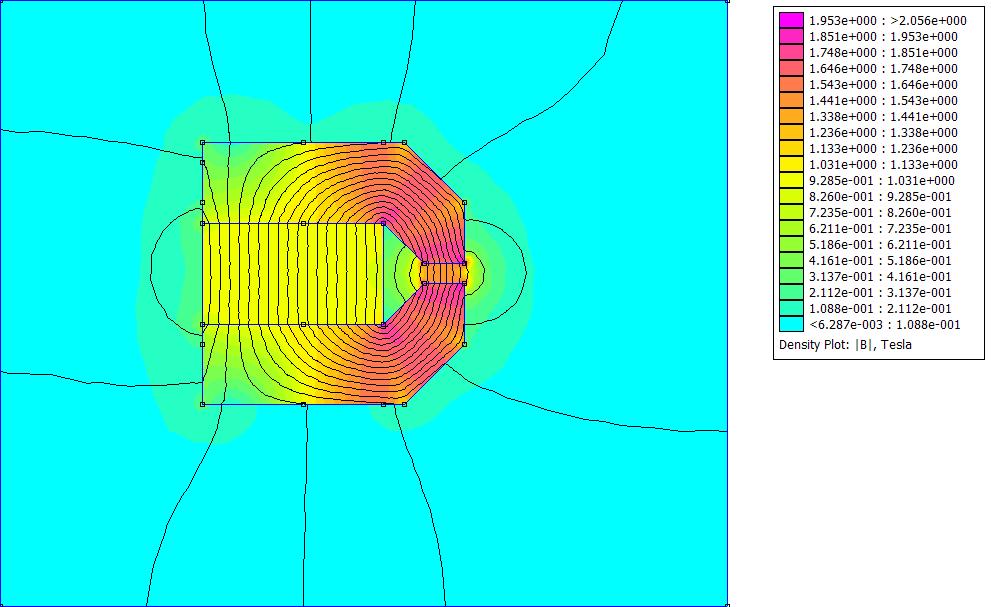The height and width of the screenshot is (607, 991).
Task: Click the magenta swatch for >2.056e+000
Action: (791, 20)
